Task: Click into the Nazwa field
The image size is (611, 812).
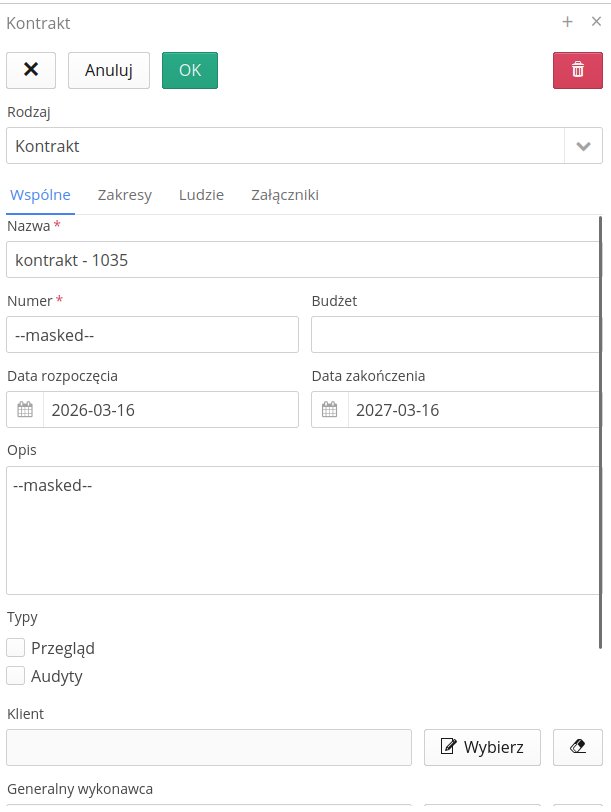Action: 303,259
